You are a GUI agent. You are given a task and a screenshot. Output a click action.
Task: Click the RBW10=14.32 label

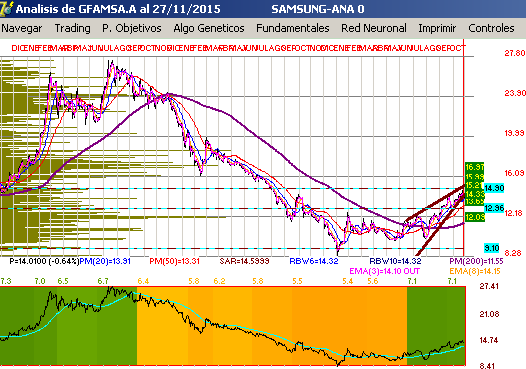(x=395, y=261)
